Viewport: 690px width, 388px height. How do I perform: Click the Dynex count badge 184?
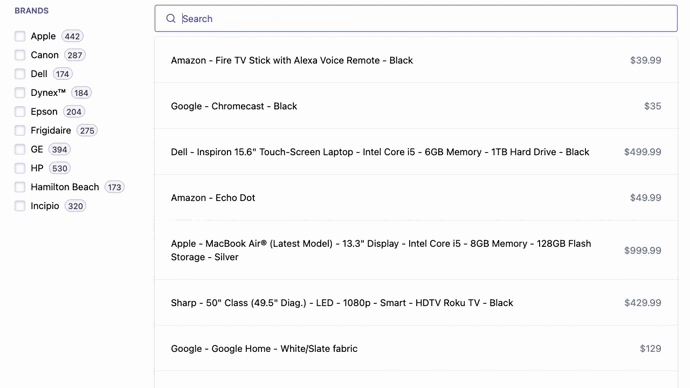pos(81,93)
